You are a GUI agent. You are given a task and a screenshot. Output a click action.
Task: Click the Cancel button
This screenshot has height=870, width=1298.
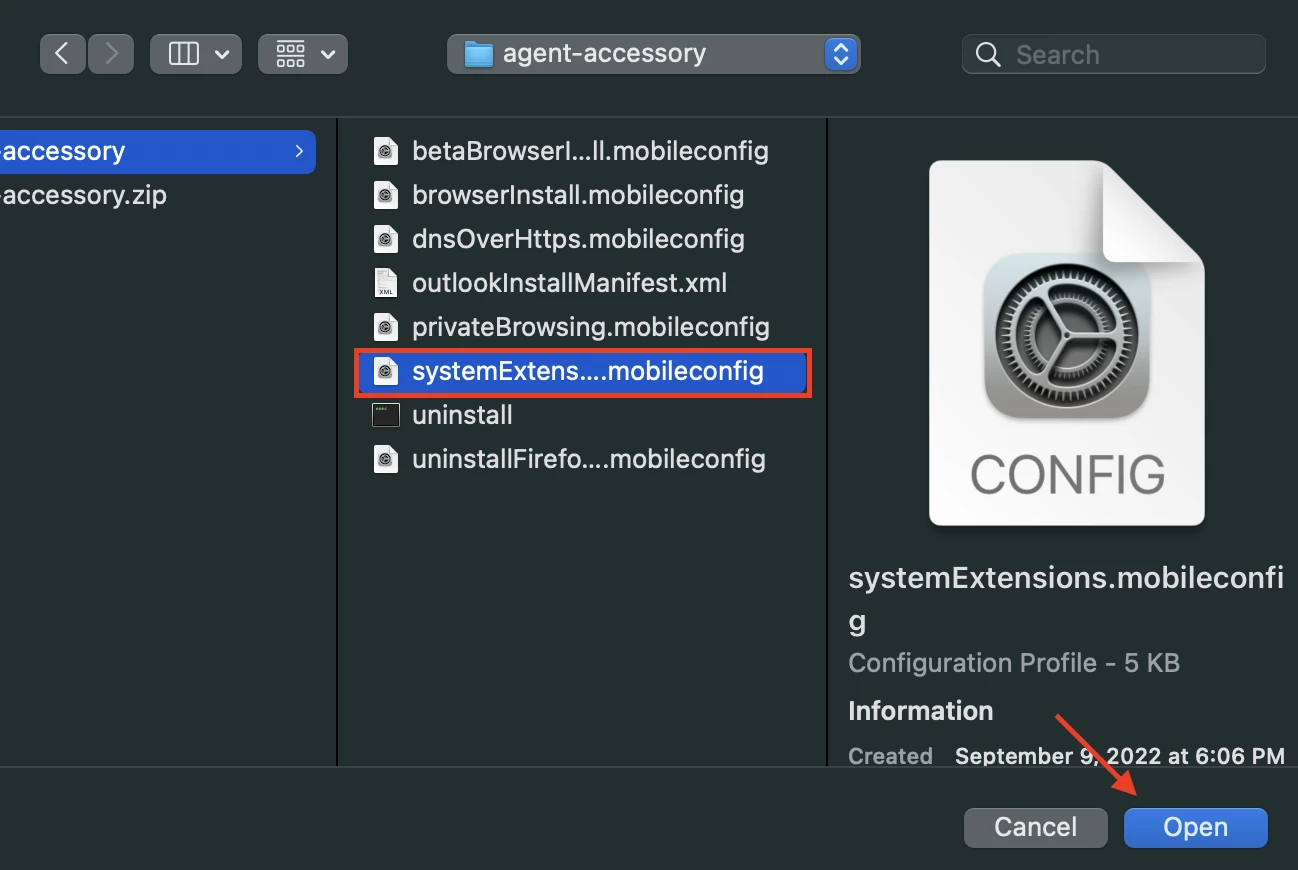[1036, 827]
